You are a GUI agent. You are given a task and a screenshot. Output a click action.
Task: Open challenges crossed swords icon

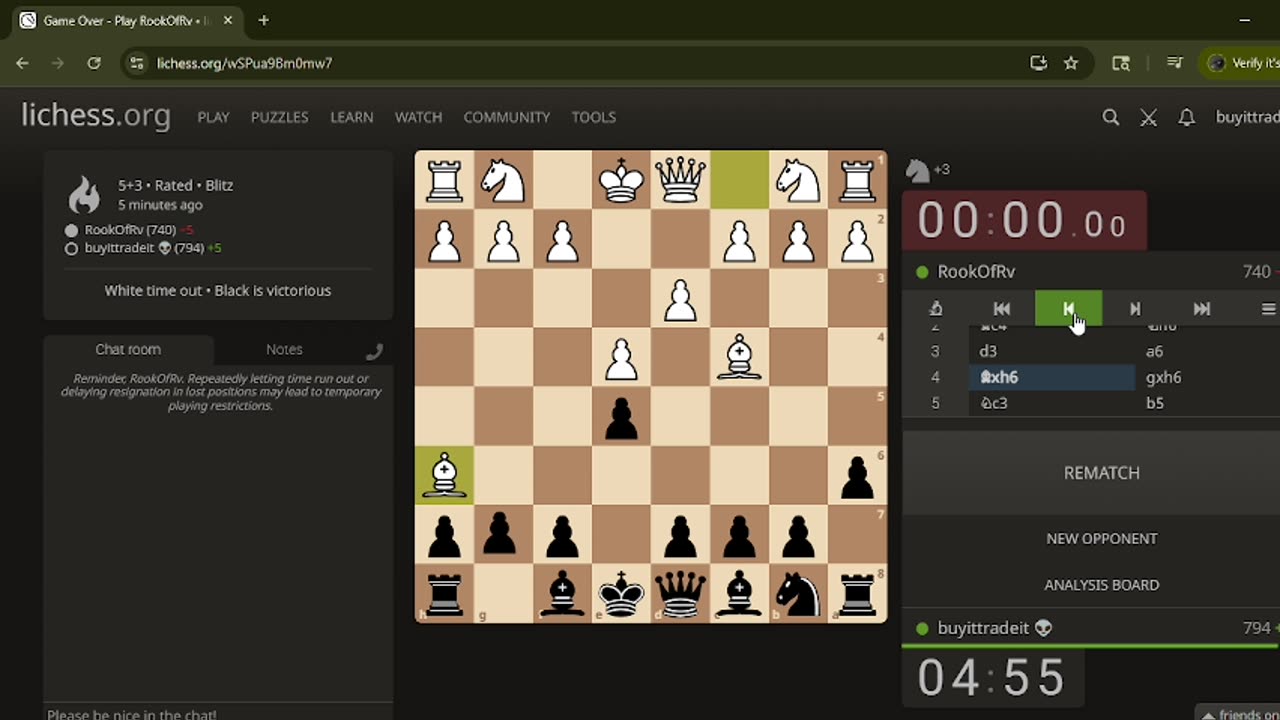1148,117
